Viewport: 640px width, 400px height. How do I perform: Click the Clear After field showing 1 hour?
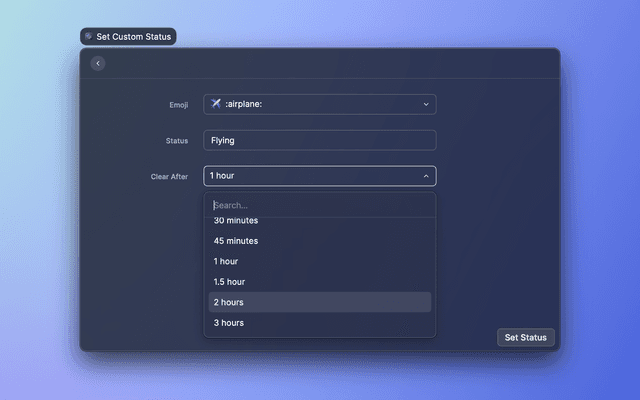point(310,176)
